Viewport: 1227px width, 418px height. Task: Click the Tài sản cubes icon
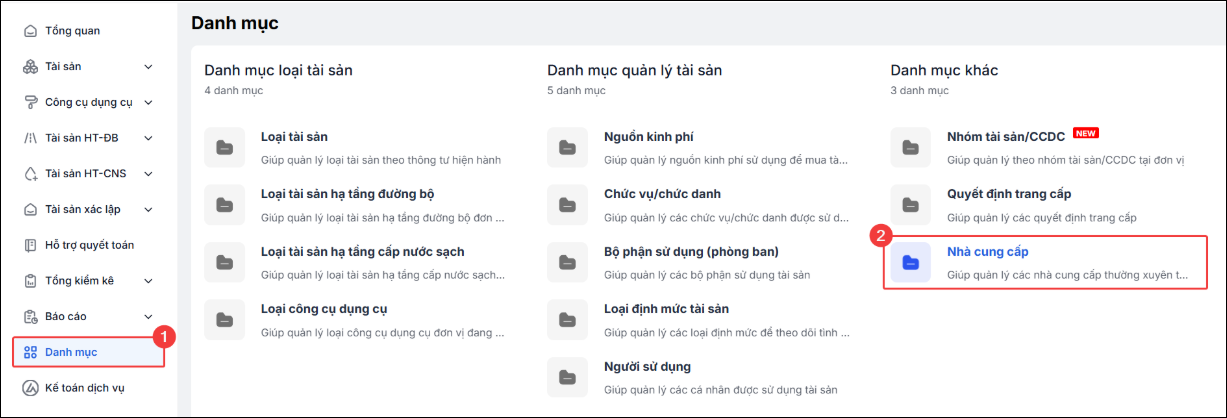[x=31, y=66]
